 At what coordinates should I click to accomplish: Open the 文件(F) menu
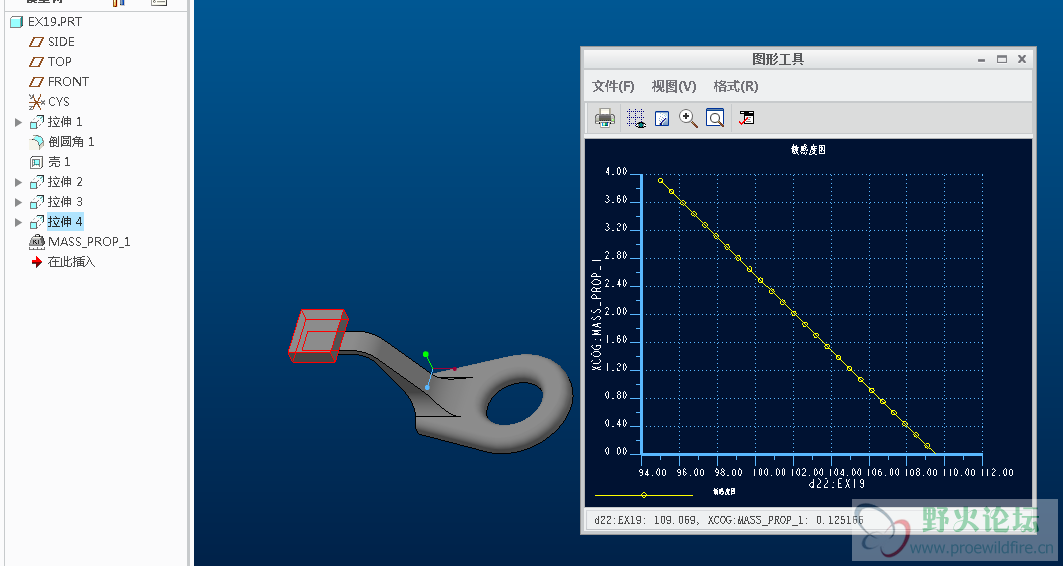pyautogui.click(x=613, y=86)
